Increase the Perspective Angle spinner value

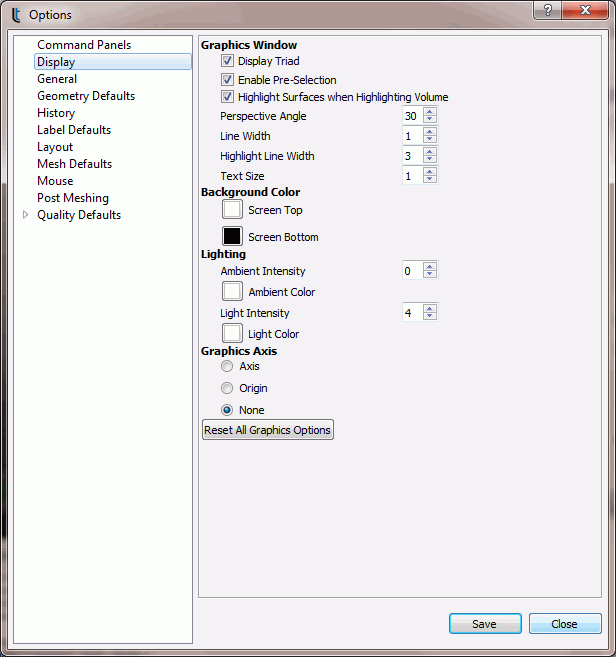coord(430,112)
